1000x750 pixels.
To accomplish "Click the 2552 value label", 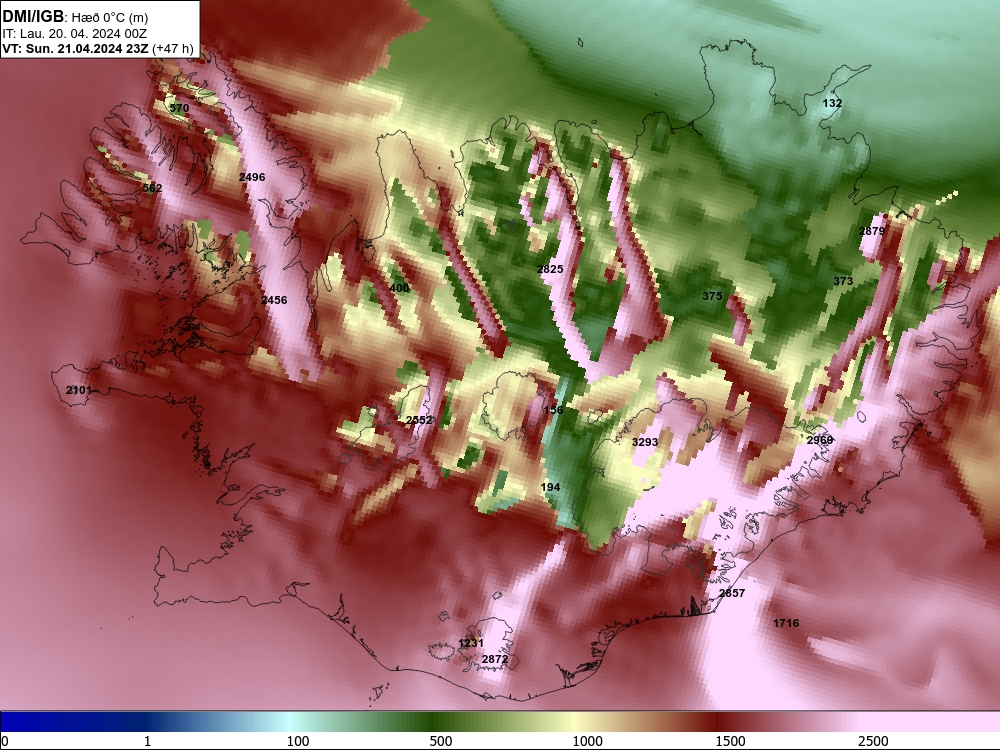I will pyautogui.click(x=419, y=420).
